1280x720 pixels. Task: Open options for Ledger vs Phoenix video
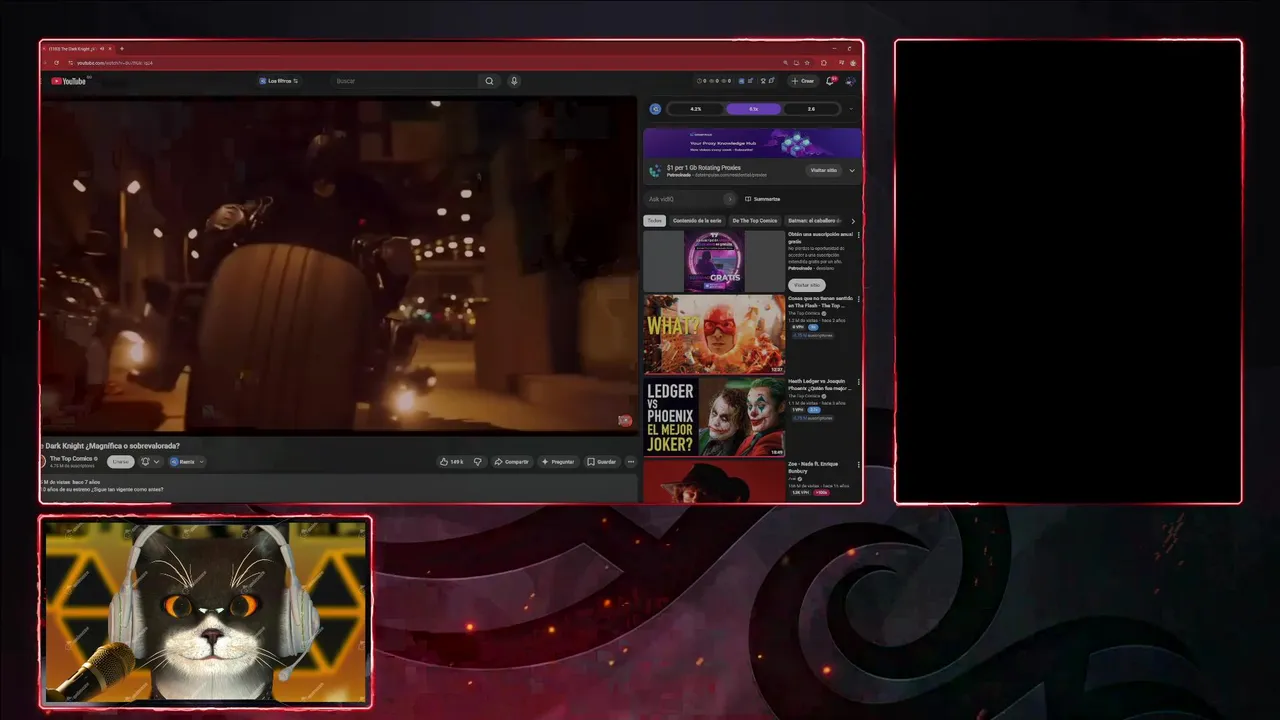858,382
